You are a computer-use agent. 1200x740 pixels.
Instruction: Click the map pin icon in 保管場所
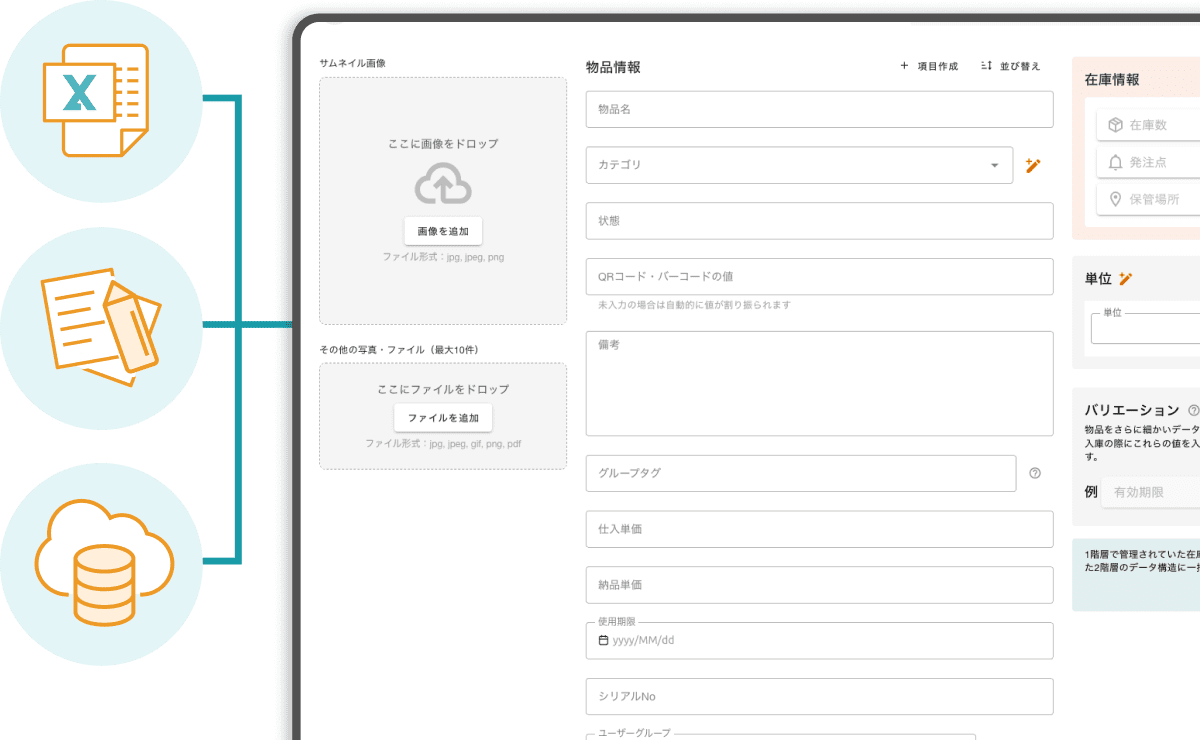[x=1117, y=199]
